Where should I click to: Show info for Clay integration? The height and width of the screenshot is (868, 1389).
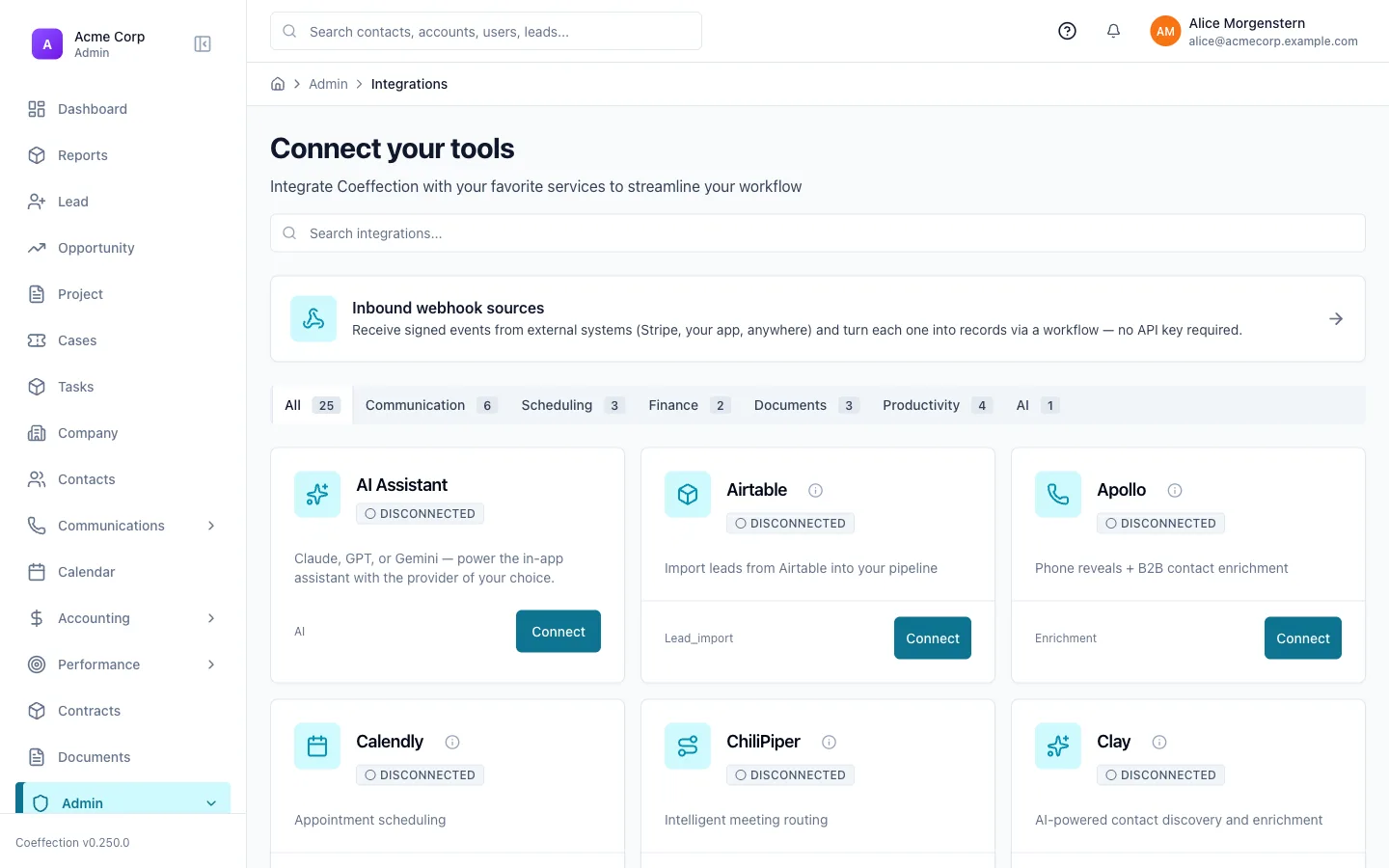pyautogui.click(x=1159, y=742)
